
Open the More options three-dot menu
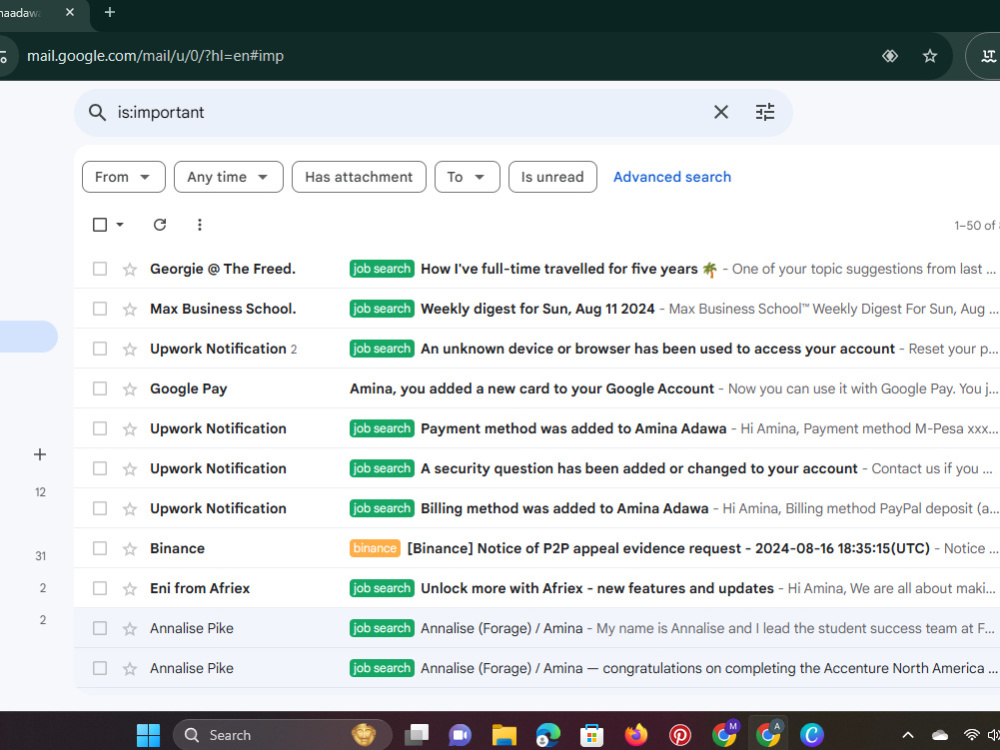coord(200,224)
